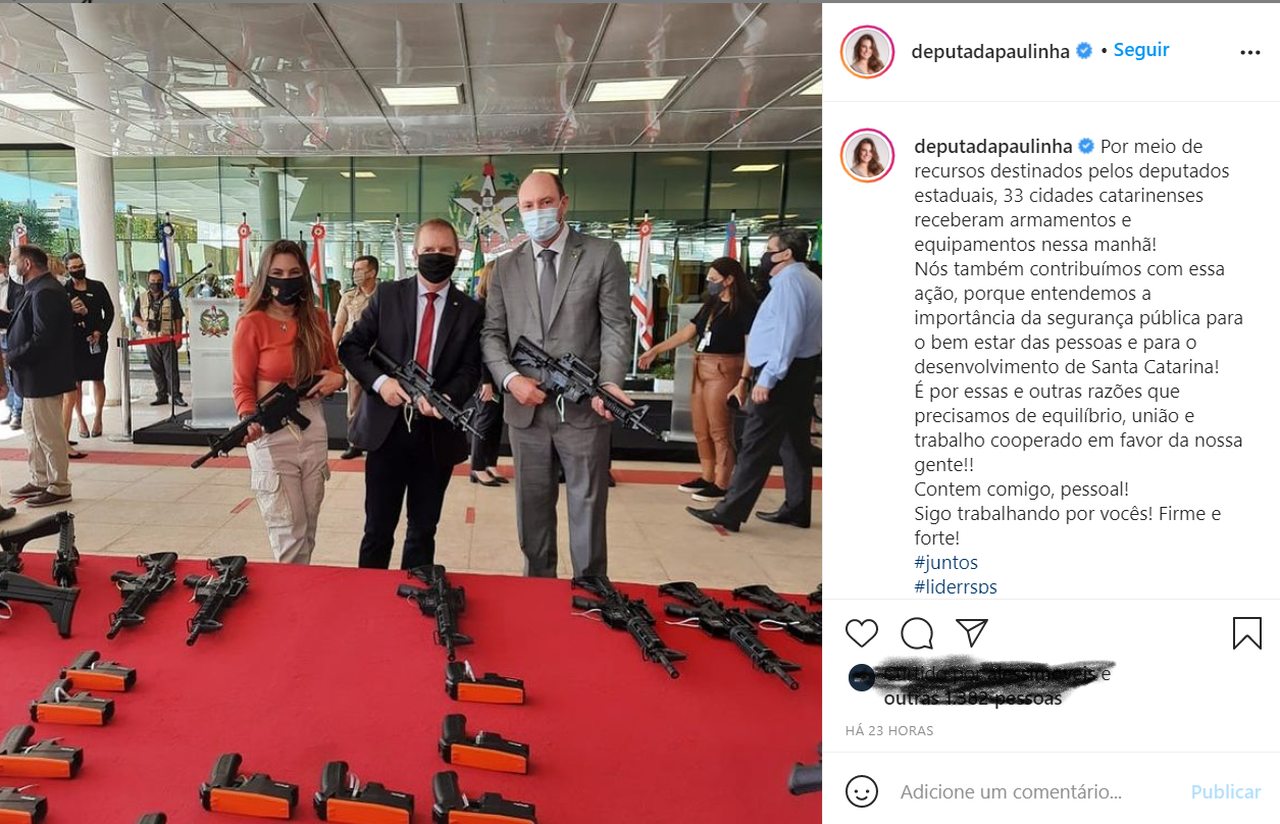Click the post photo of people holding rifles
The image size is (1280, 824).
[411, 412]
